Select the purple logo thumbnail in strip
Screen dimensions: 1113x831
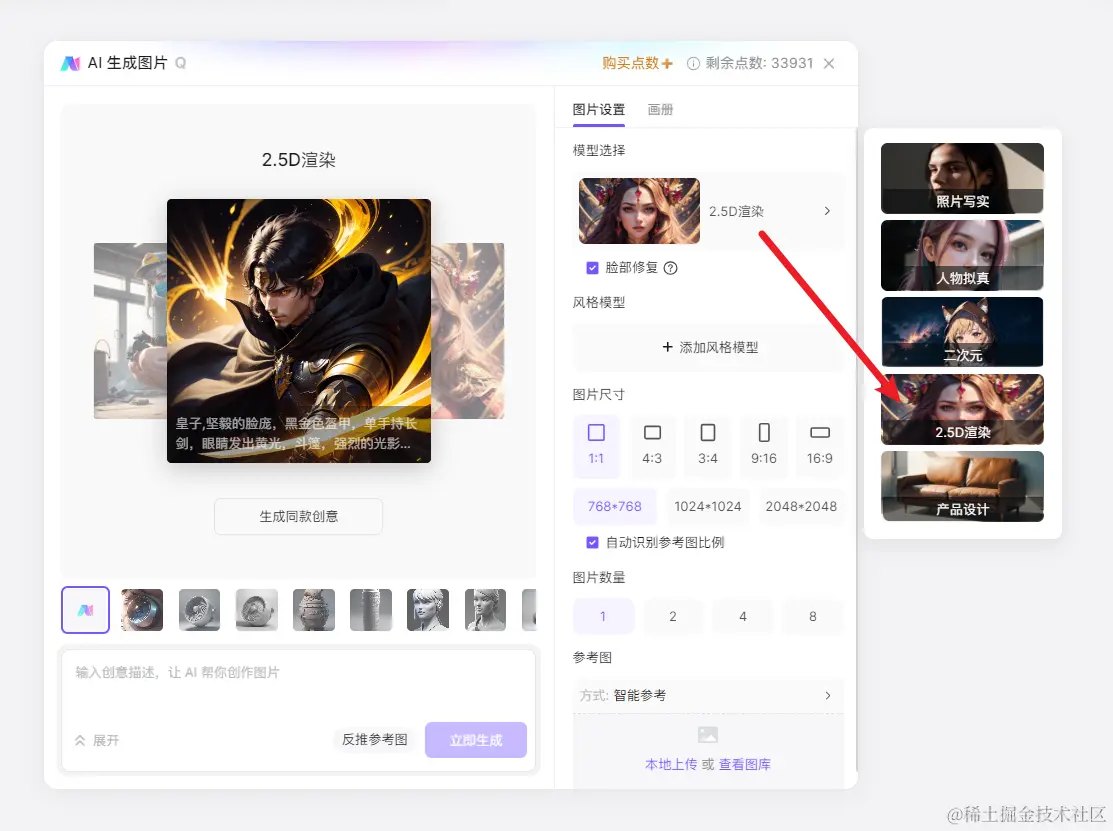85,610
